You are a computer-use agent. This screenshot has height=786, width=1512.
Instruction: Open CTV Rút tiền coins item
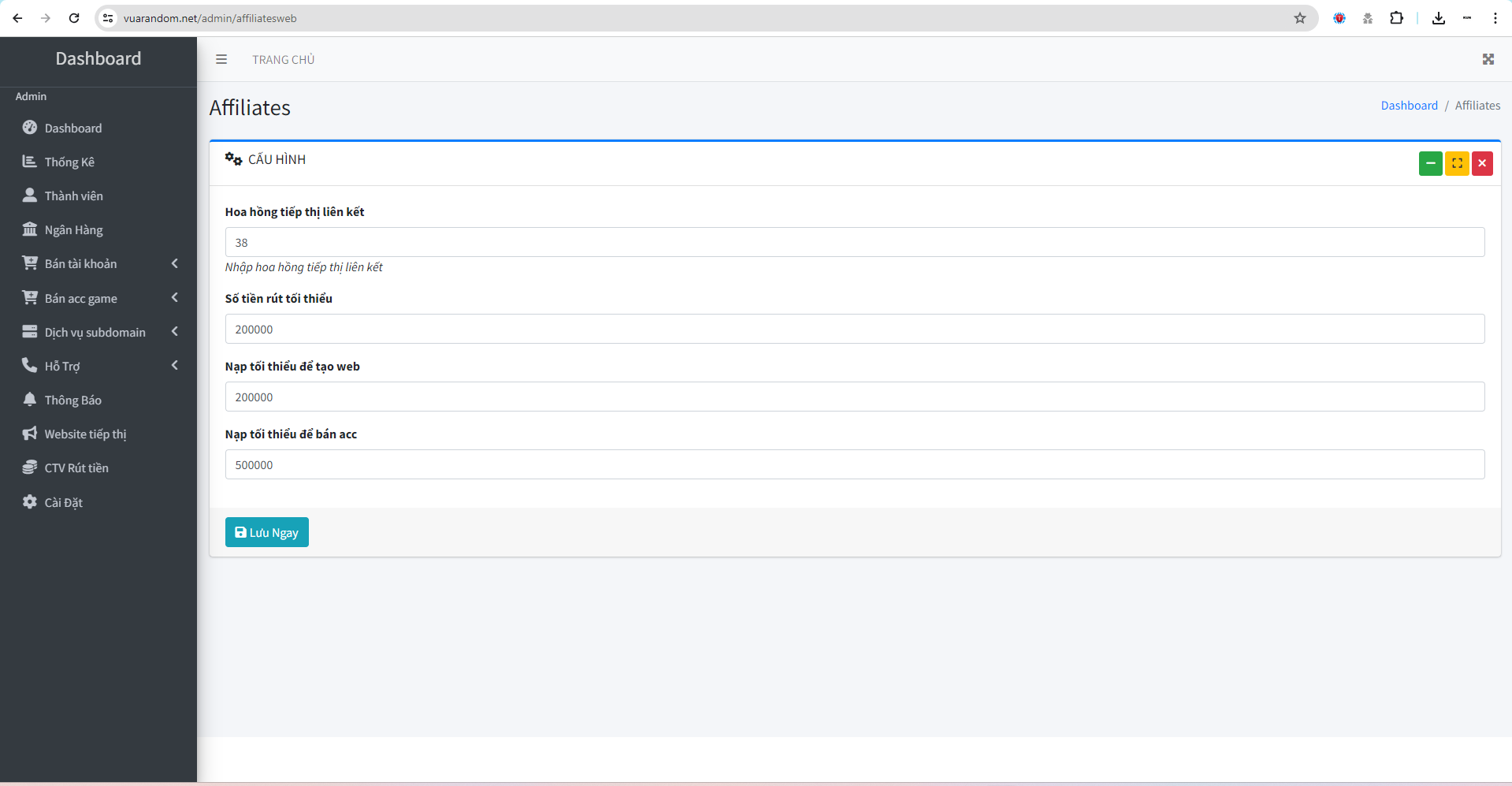[30, 468]
